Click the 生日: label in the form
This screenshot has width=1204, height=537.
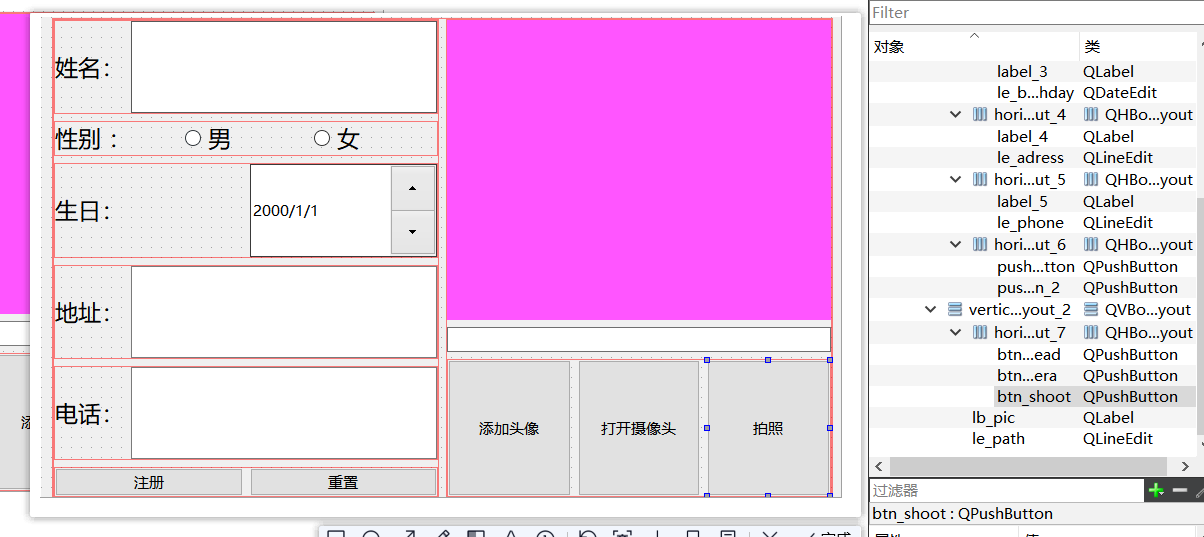(83, 211)
